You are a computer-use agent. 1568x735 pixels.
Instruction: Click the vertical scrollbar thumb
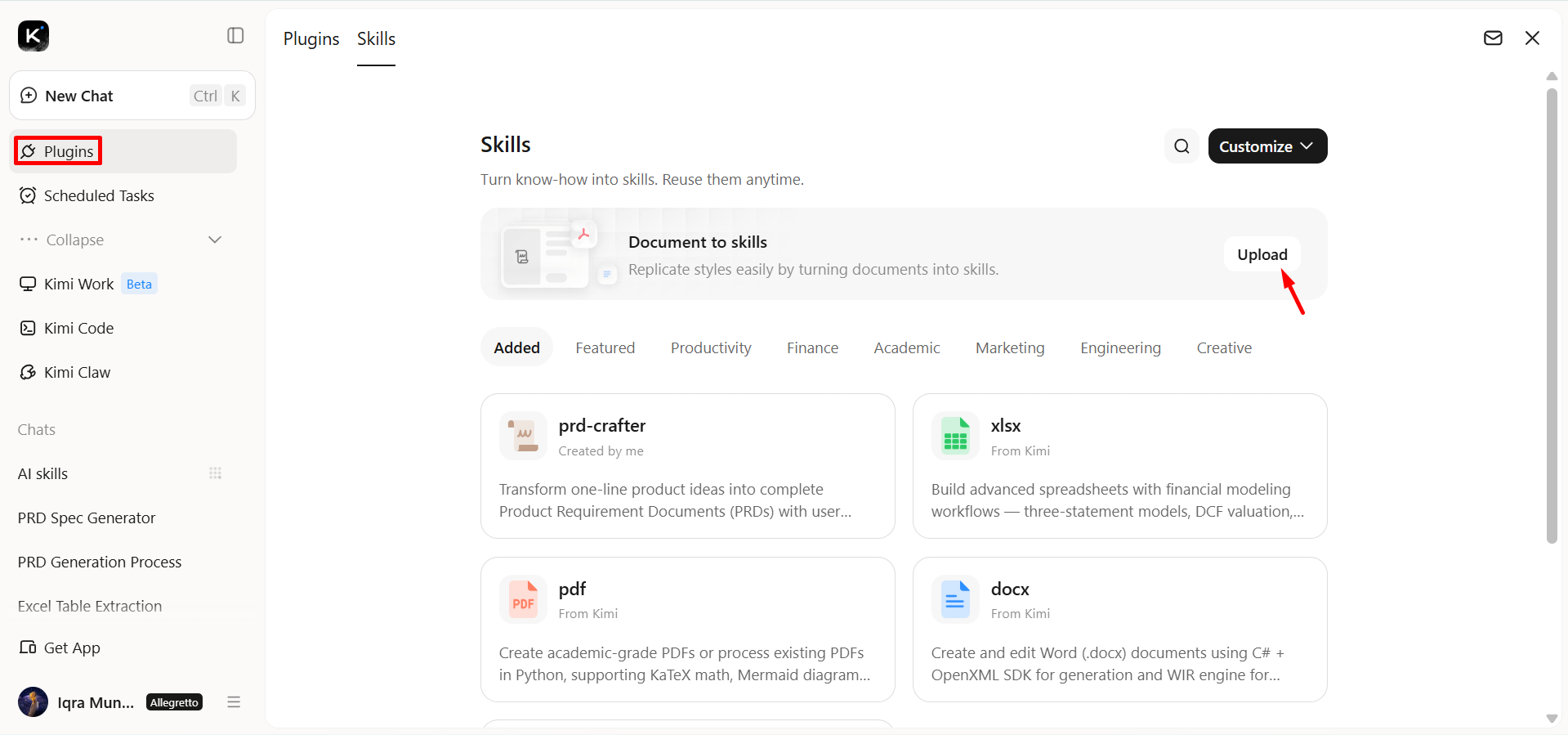coord(1552,316)
